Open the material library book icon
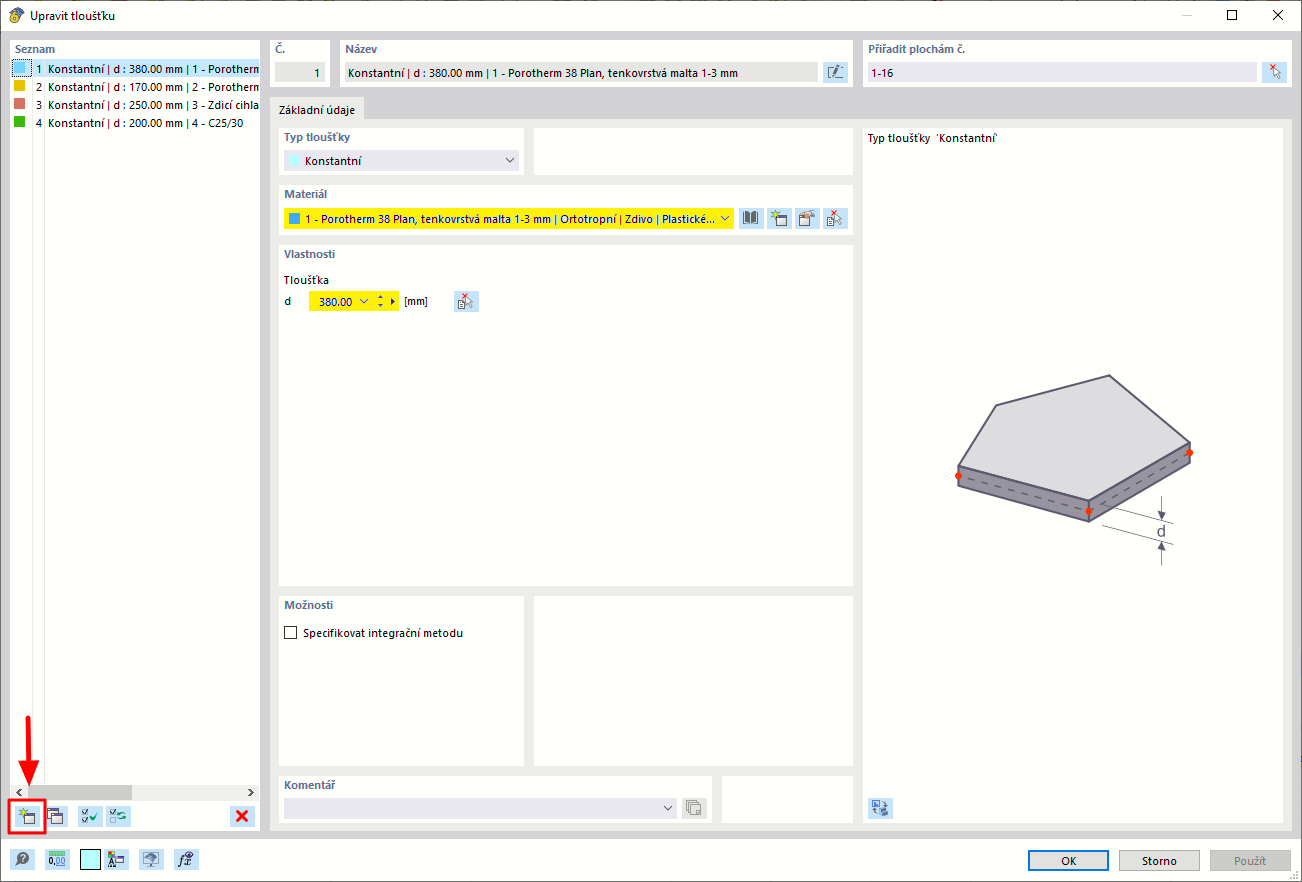Viewport: 1302px width, 882px height. (x=751, y=218)
